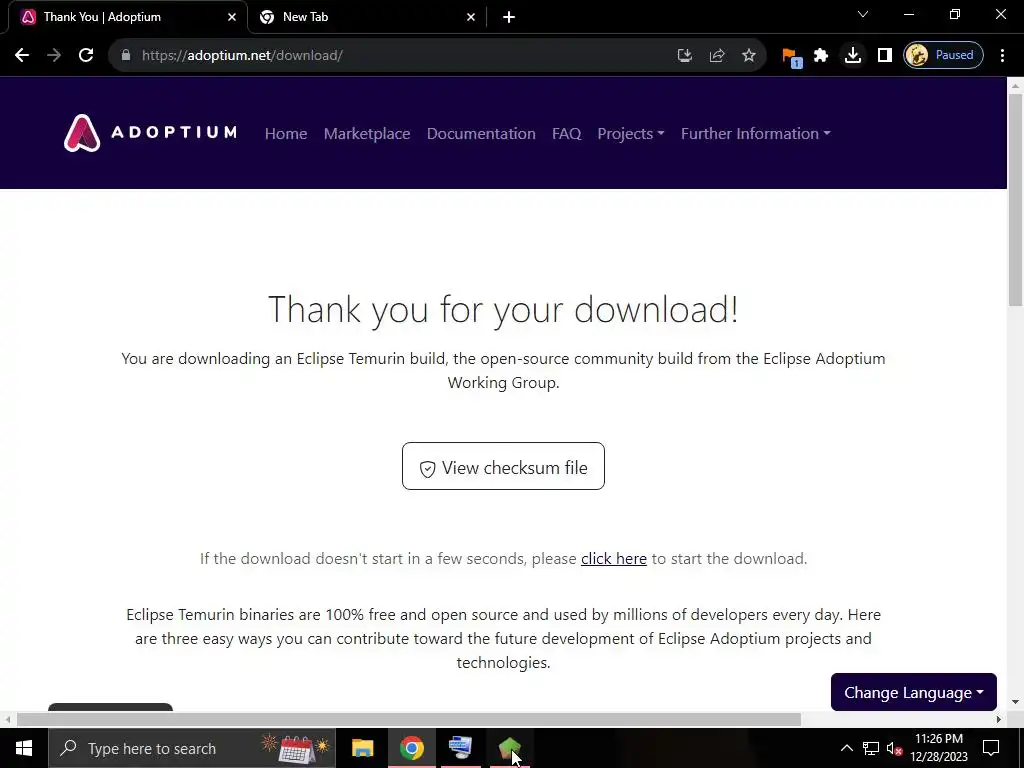The image size is (1024, 768).
Task: Open the clock showing 11:26 PM
Action: 939,748
